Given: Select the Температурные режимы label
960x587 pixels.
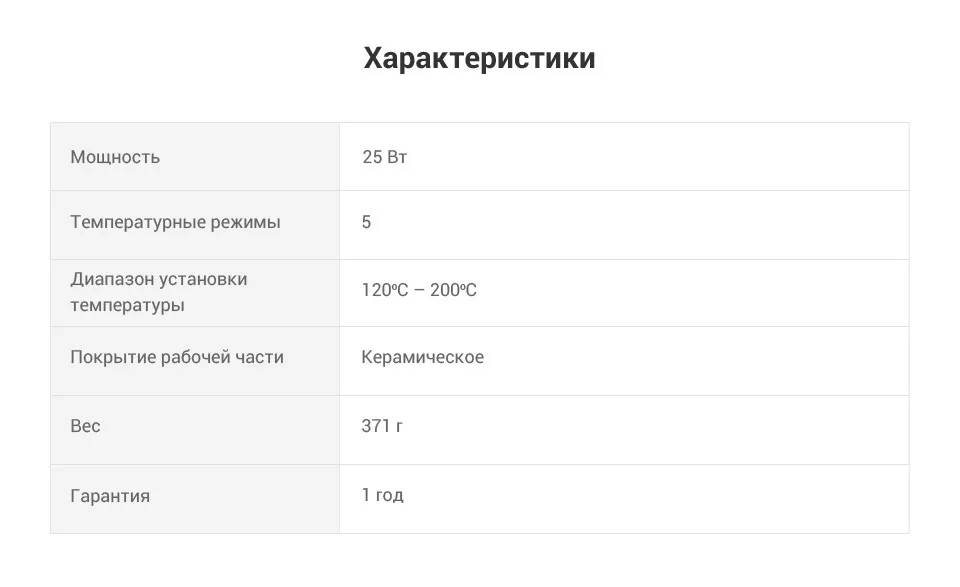Looking at the screenshot, I should pyautogui.click(x=175, y=222).
